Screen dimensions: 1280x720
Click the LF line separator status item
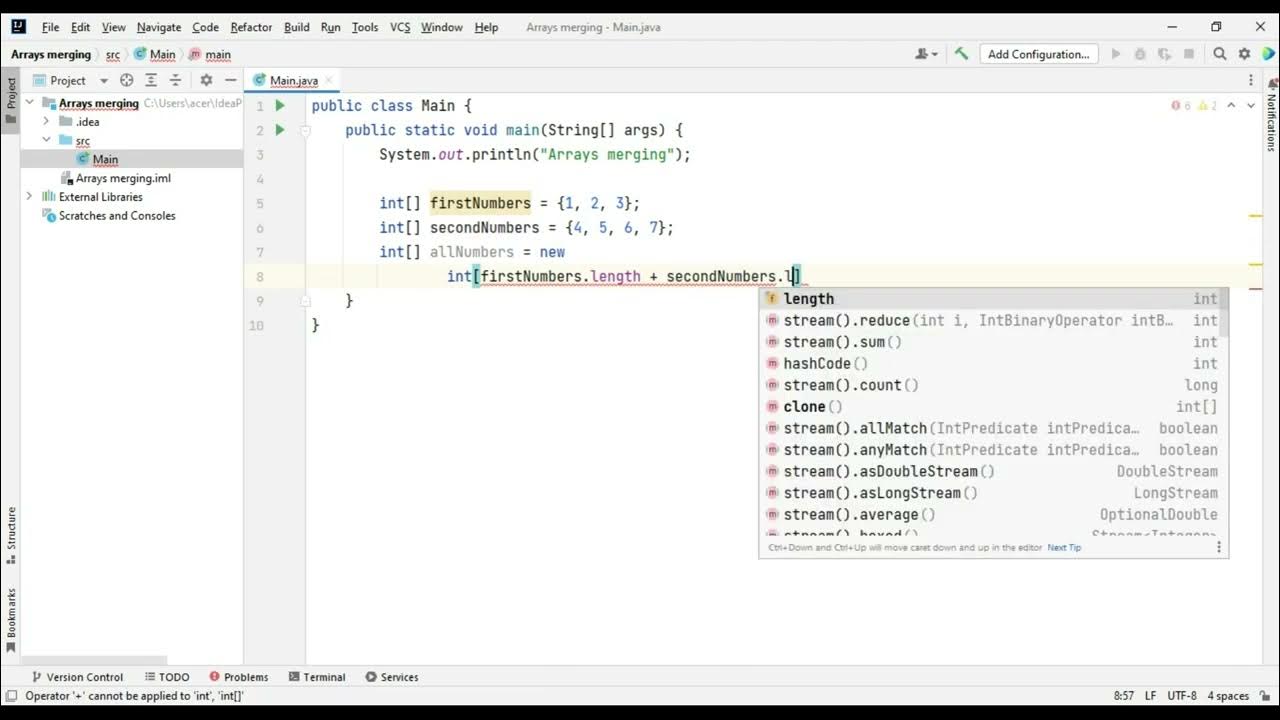coord(1150,696)
